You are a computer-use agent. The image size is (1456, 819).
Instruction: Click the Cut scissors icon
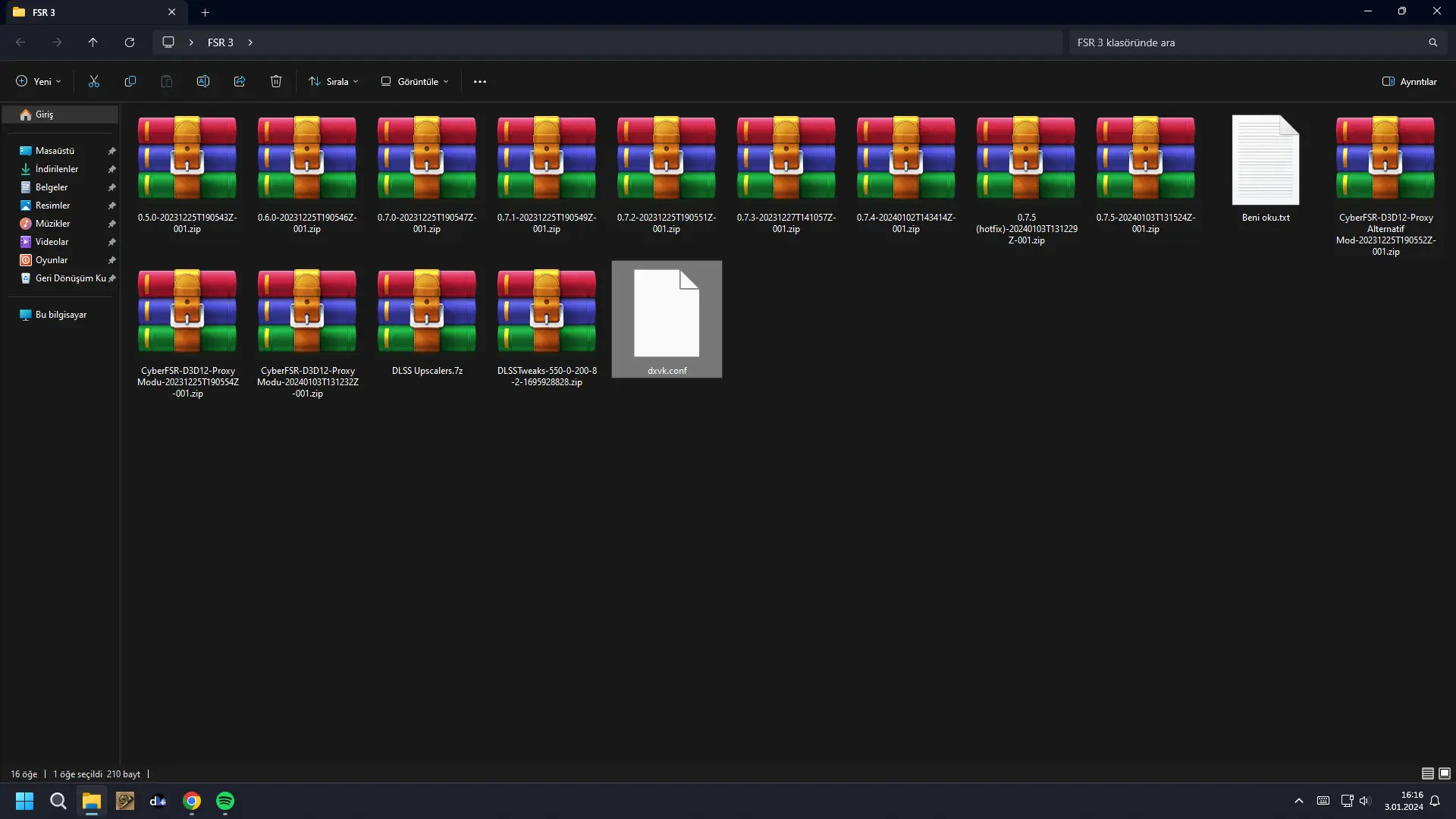(94, 81)
